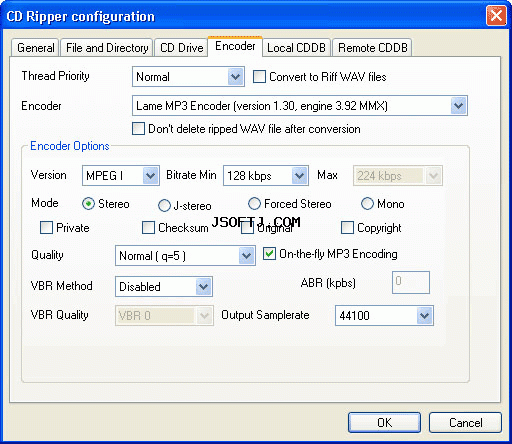Viewport: 512px width, 444px height.
Task: Switch to the CD Drive tab
Action: tap(182, 48)
